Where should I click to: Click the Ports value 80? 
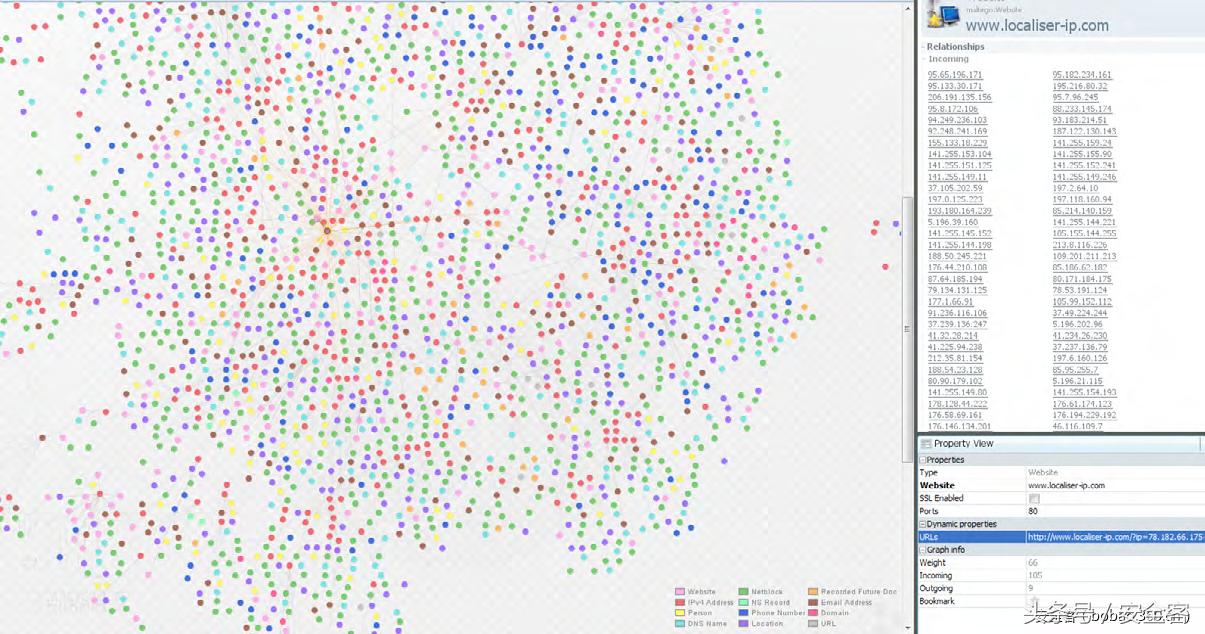coord(1033,511)
